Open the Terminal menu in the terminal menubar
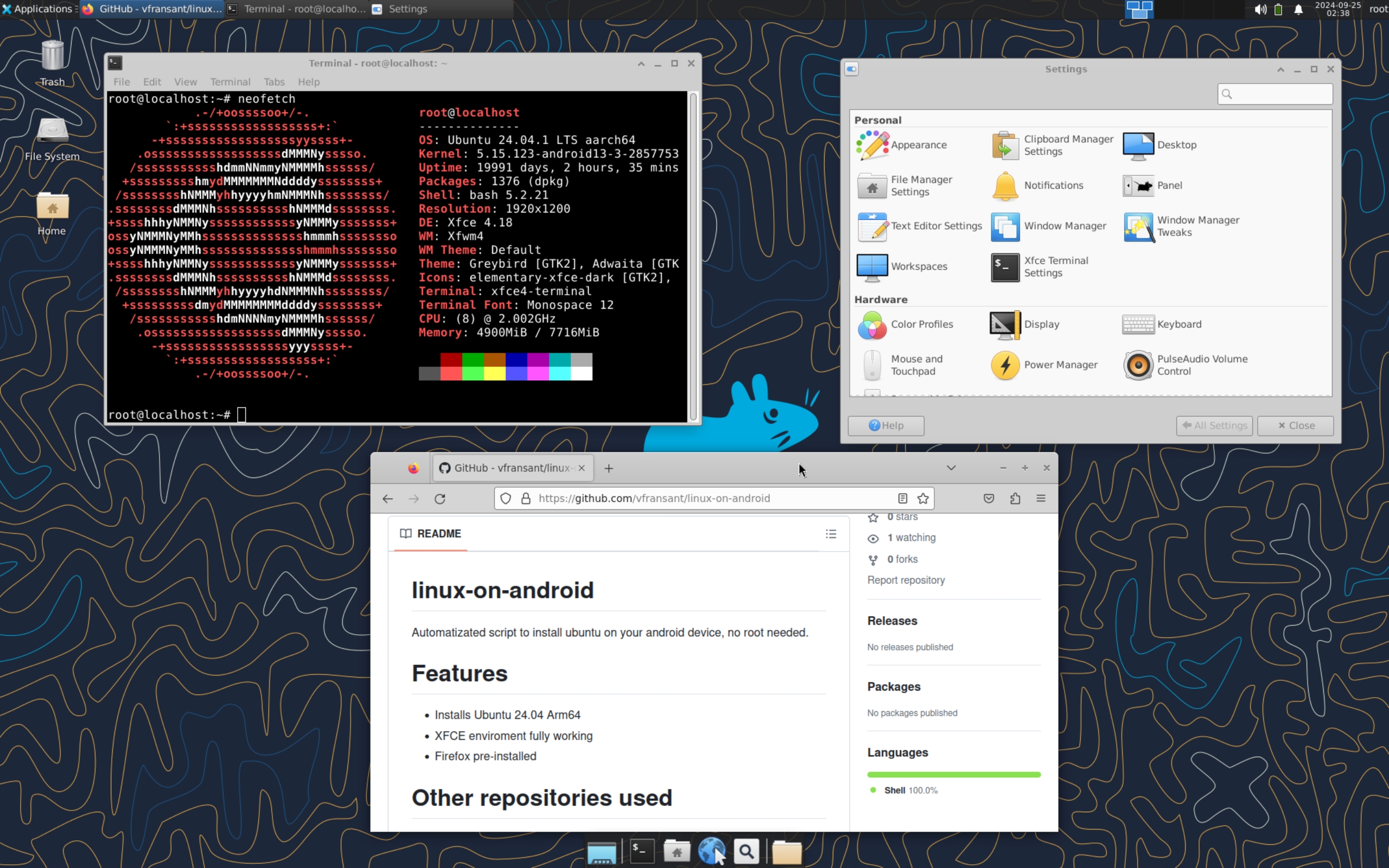Image resolution: width=1389 pixels, height=868 pixels. [x=230, y=81]
